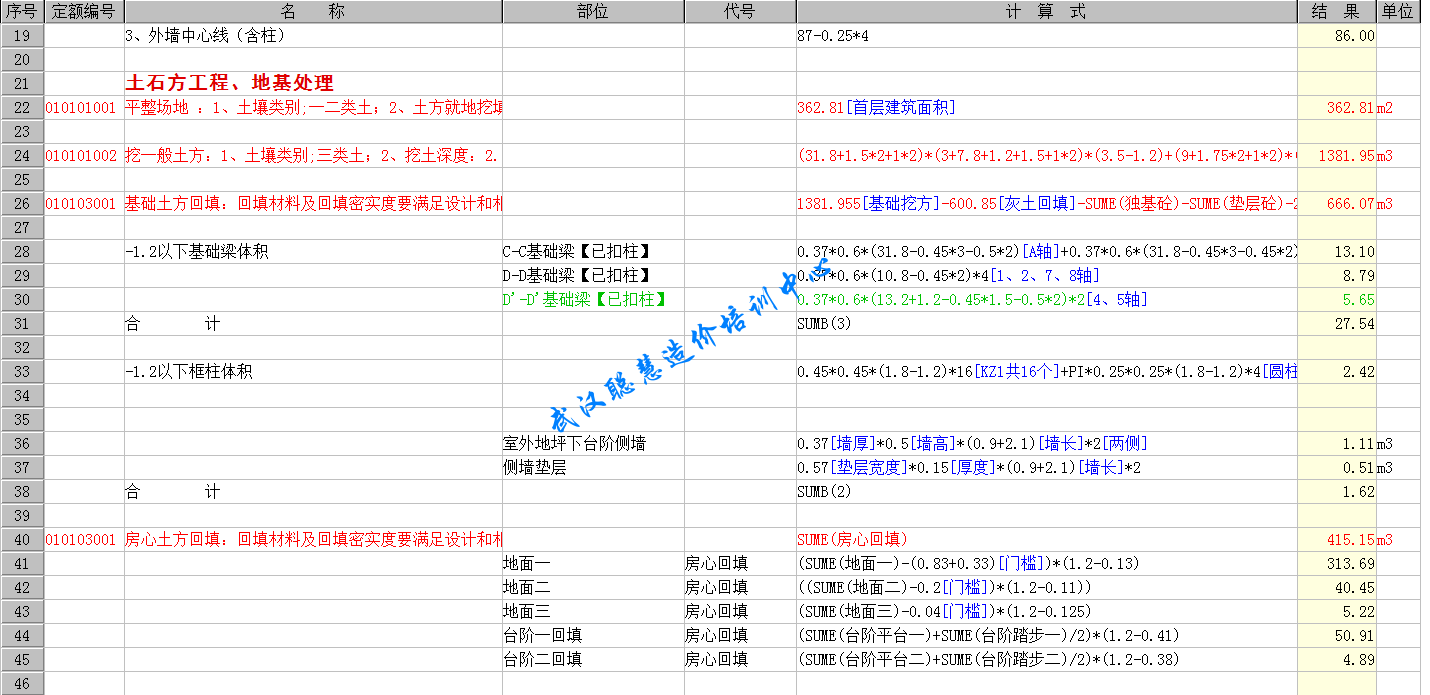Click the 部位 column header
The image size is (1430, 695).
pos(593,12)
